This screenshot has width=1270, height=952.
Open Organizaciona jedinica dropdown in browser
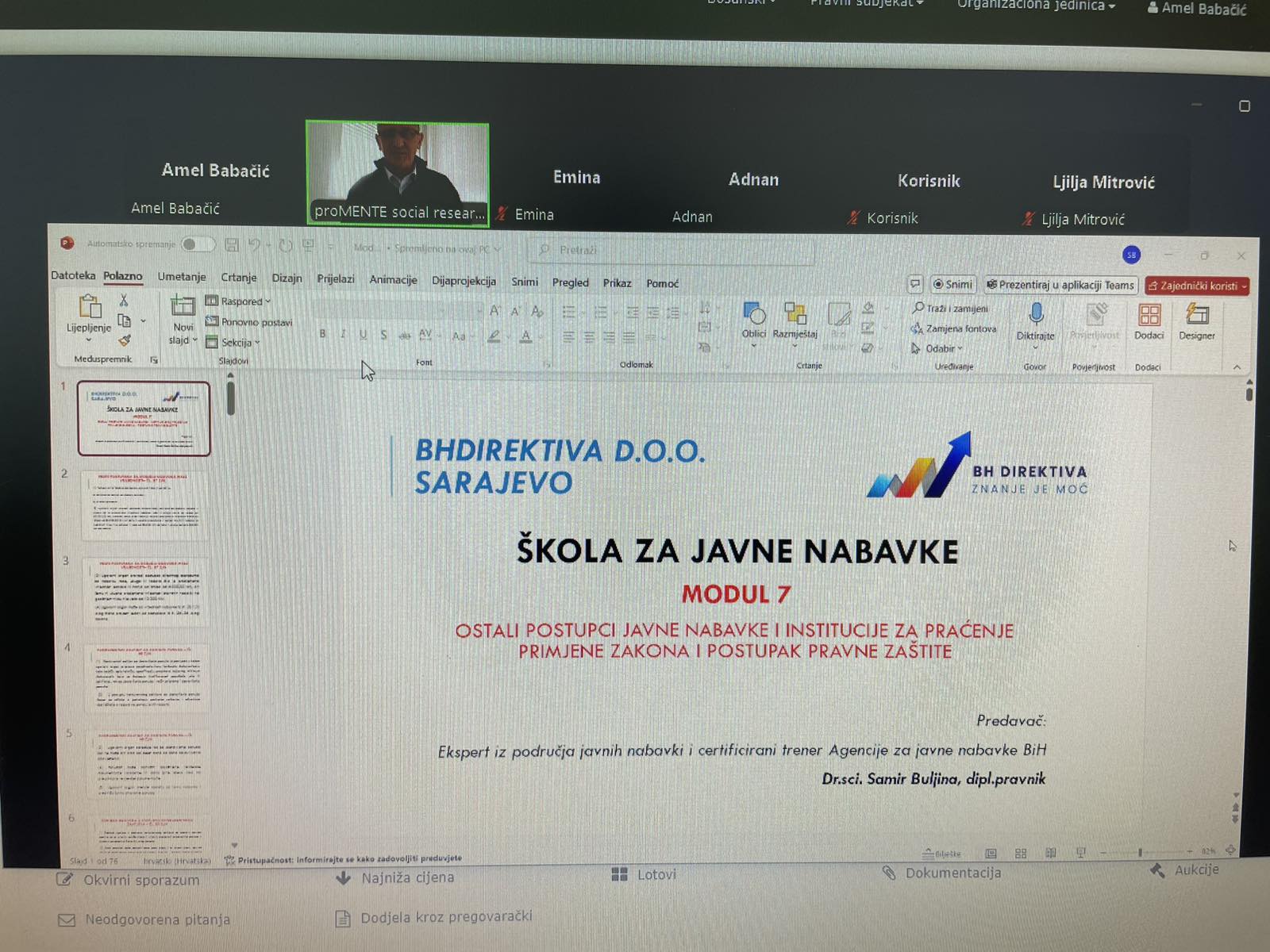(1036, 6)
